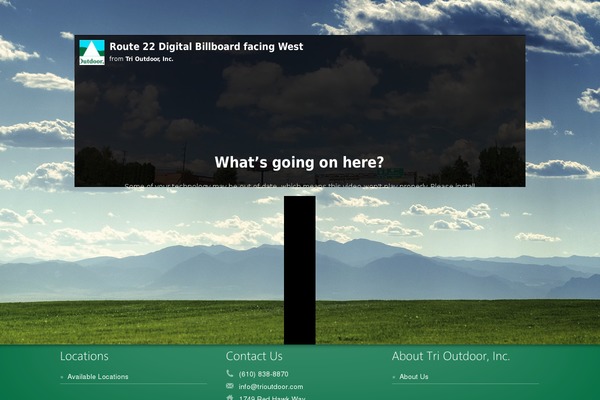Click the address text 1749 Red Hawk Way
The height and width of the screenshot is (400, 600).
click(x=272, y=398)
